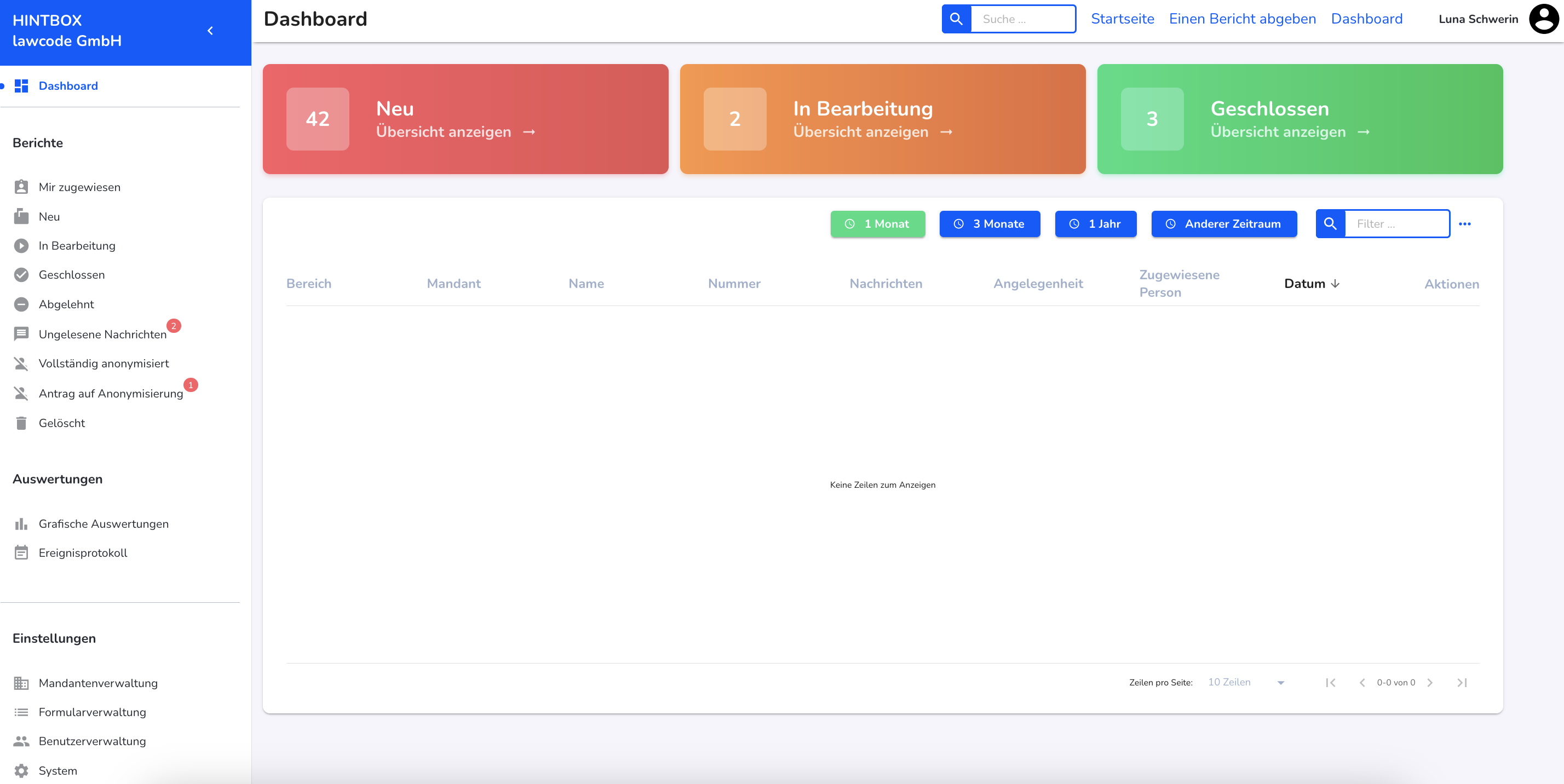Go to last page of table

pos(1462,683)
